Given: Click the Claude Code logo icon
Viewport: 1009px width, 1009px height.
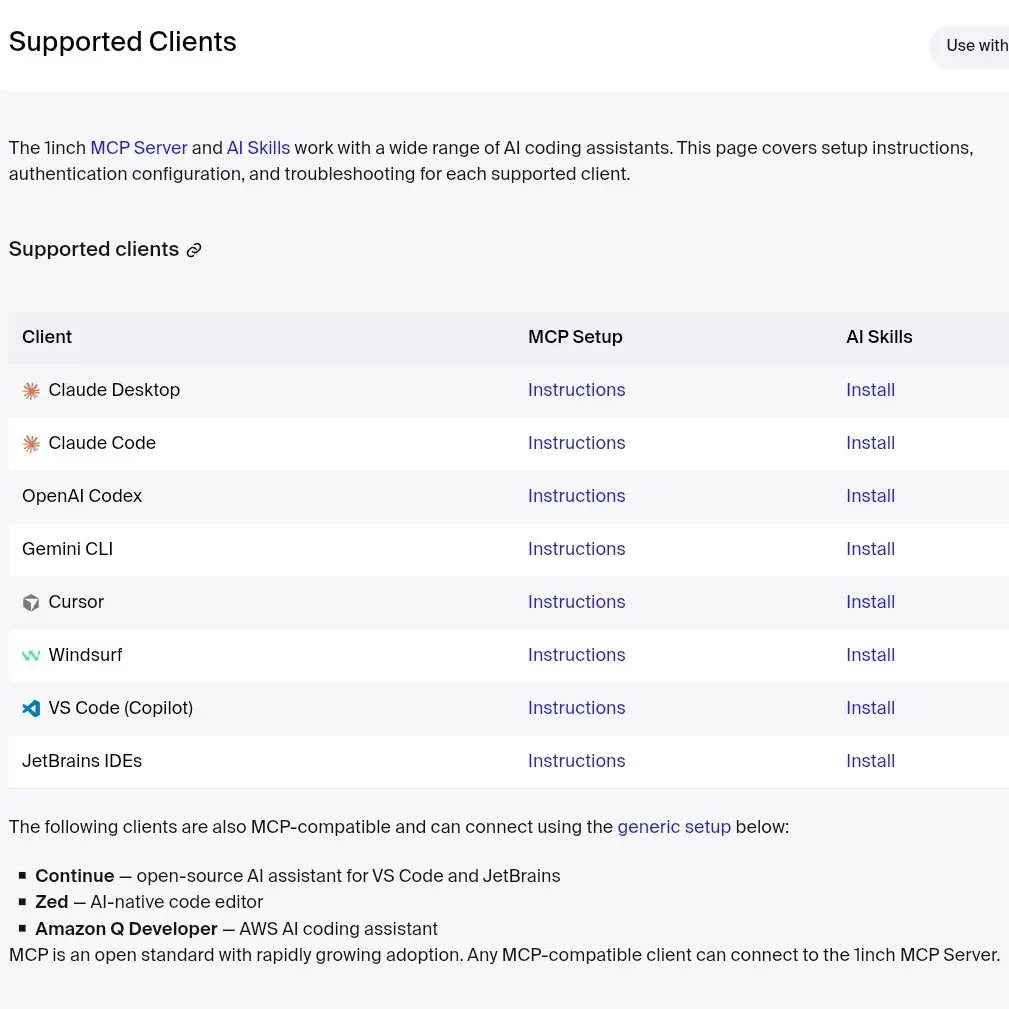Looking at the screenshot, I should 31,444.
